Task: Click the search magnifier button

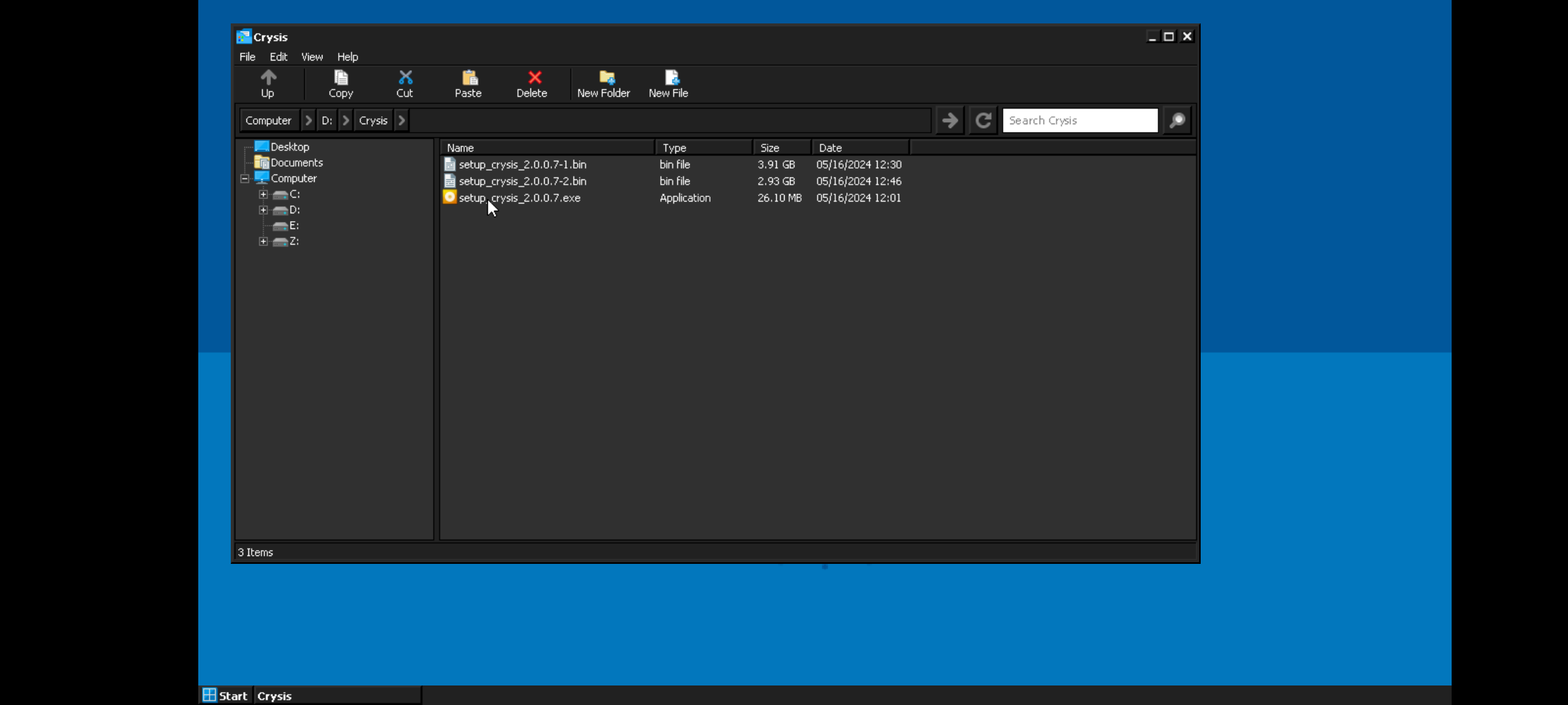Action: 1177,120
